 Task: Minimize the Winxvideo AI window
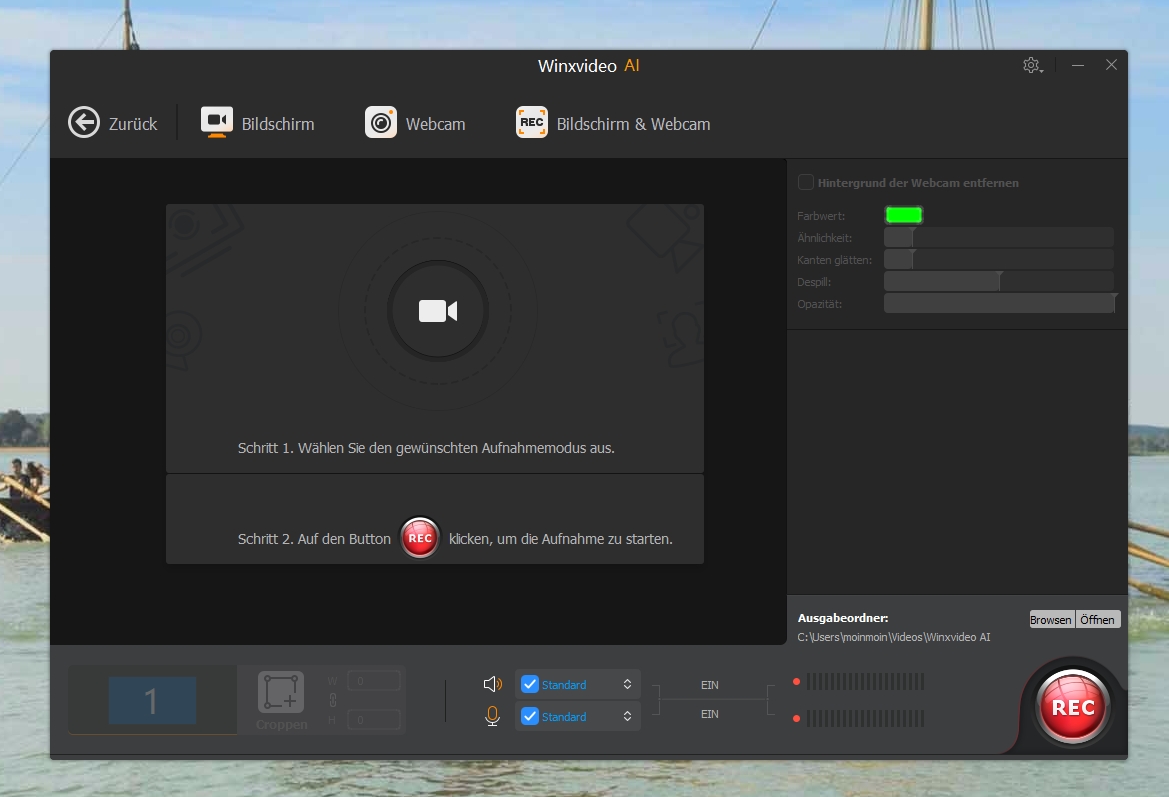[x=1078, y=66]
